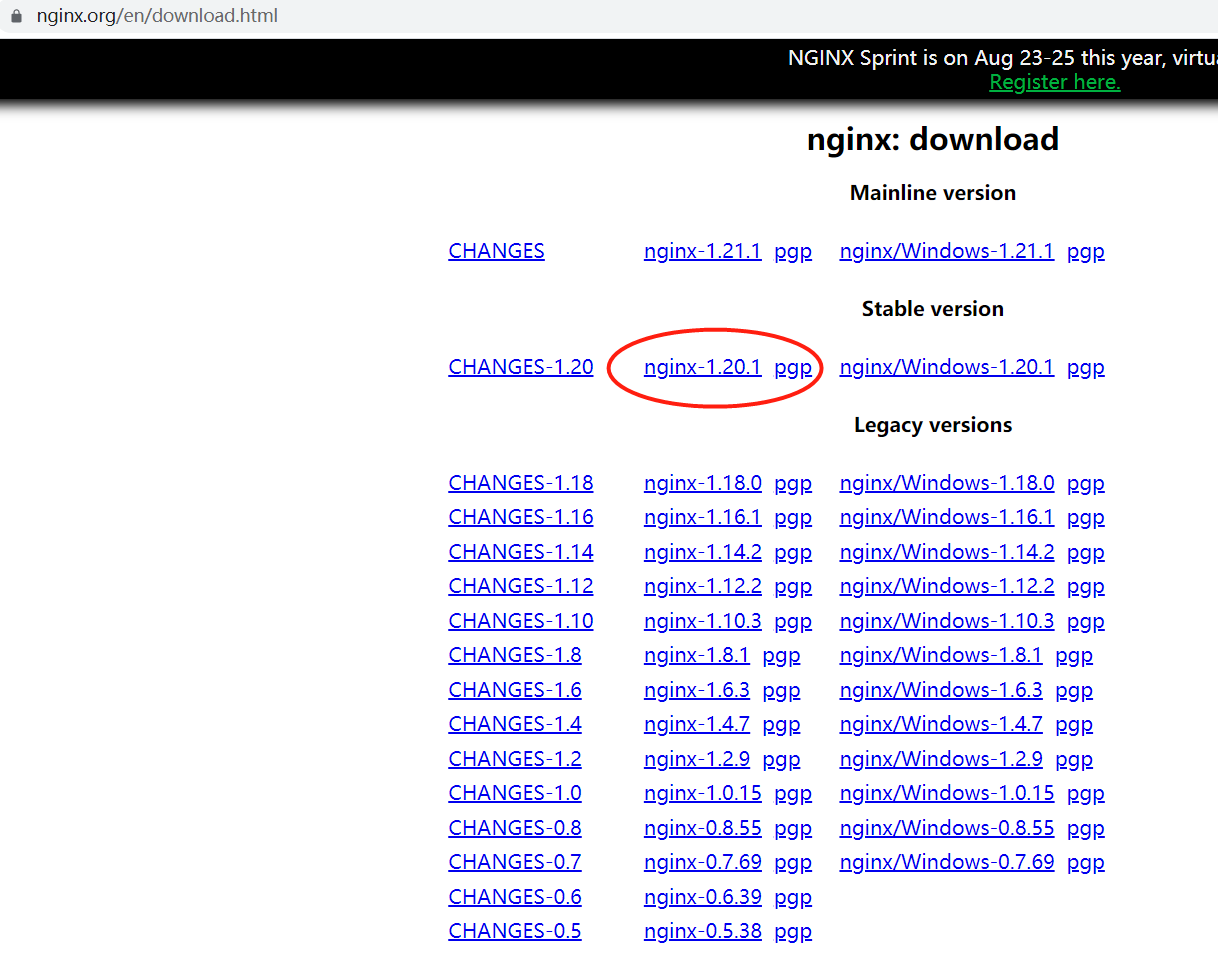Open the pgp signature beside nginx/Windows-1.10.3
The width and height of the screenshot is (1218, 977).
[x=1086, y=622]
